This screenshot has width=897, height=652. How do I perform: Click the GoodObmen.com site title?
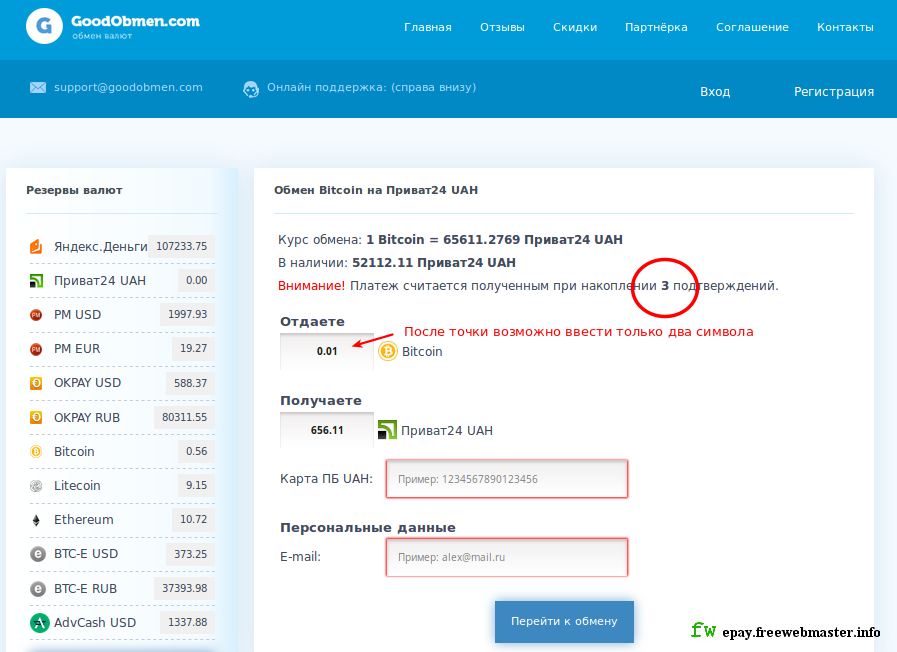[x=136, y=21]
